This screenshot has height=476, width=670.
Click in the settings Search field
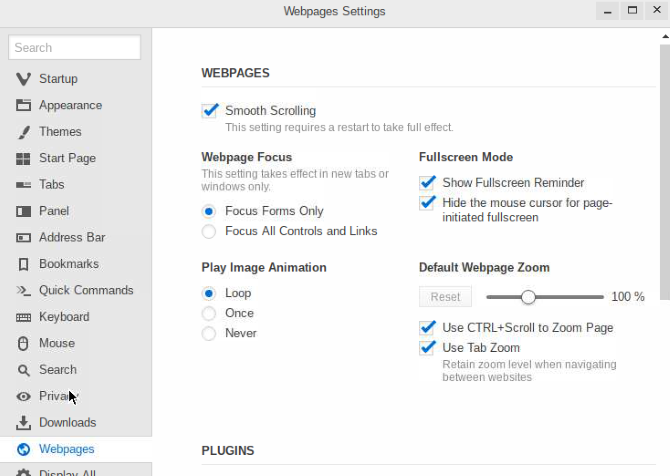click(x=74, y=47)
